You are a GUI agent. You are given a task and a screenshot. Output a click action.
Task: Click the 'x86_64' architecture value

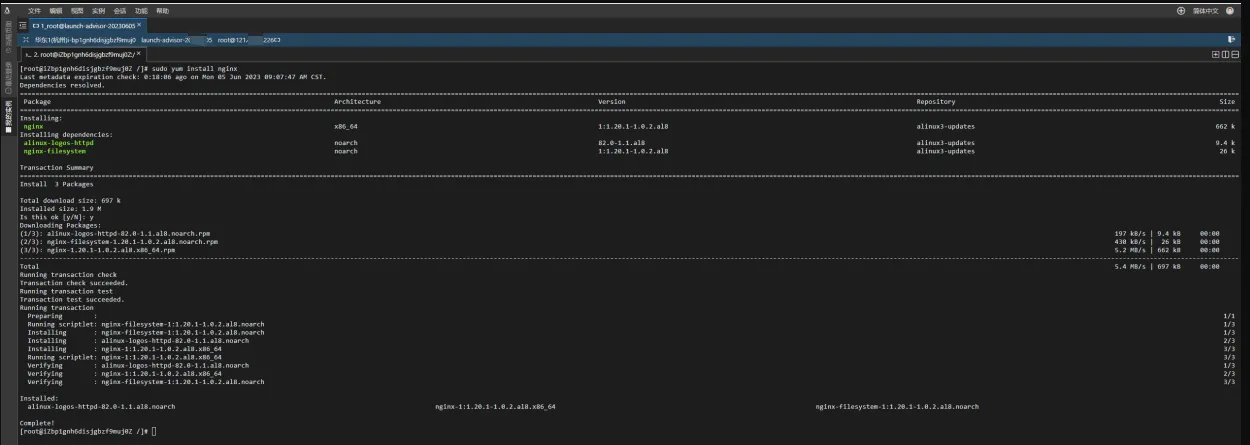click(346, 126)
